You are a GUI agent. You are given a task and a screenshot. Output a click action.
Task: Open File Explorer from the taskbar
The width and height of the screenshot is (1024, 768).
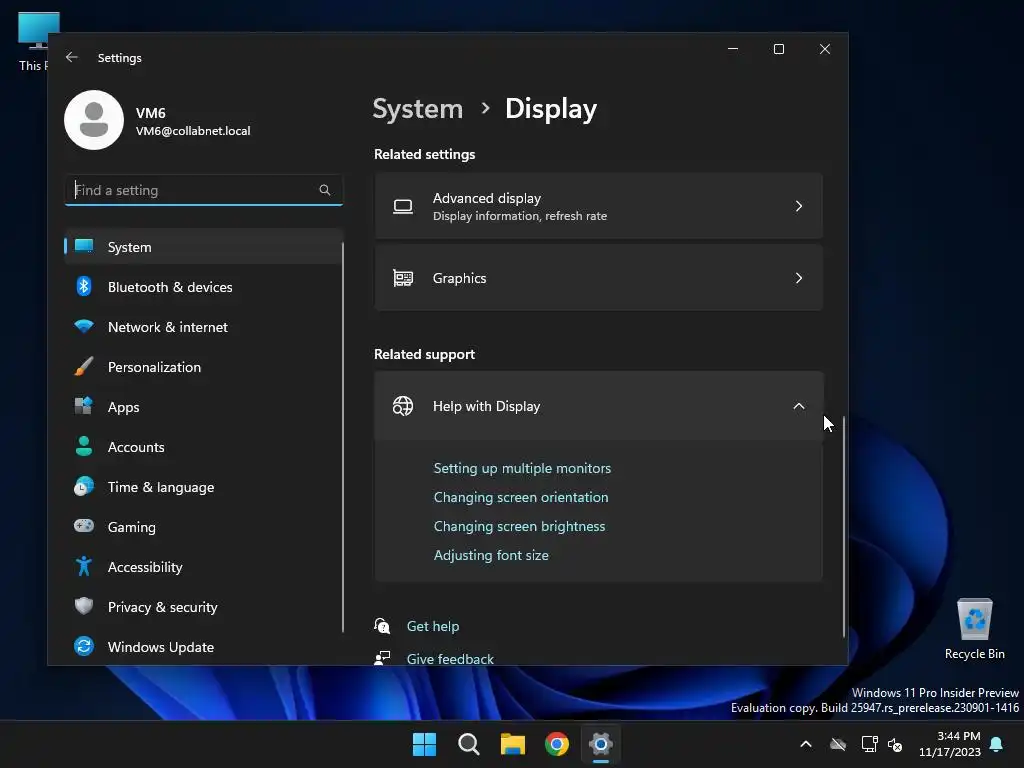(513, 744)
